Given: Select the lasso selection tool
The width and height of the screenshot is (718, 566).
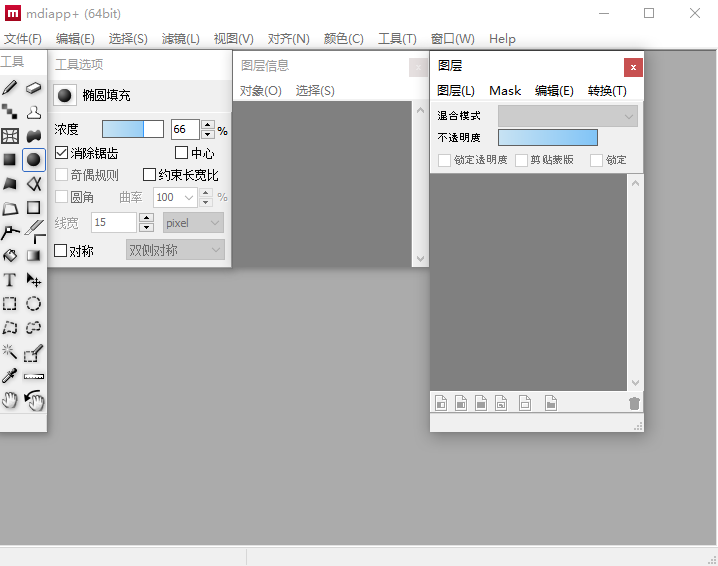Looking at the screenshot, I should point(33,327).
